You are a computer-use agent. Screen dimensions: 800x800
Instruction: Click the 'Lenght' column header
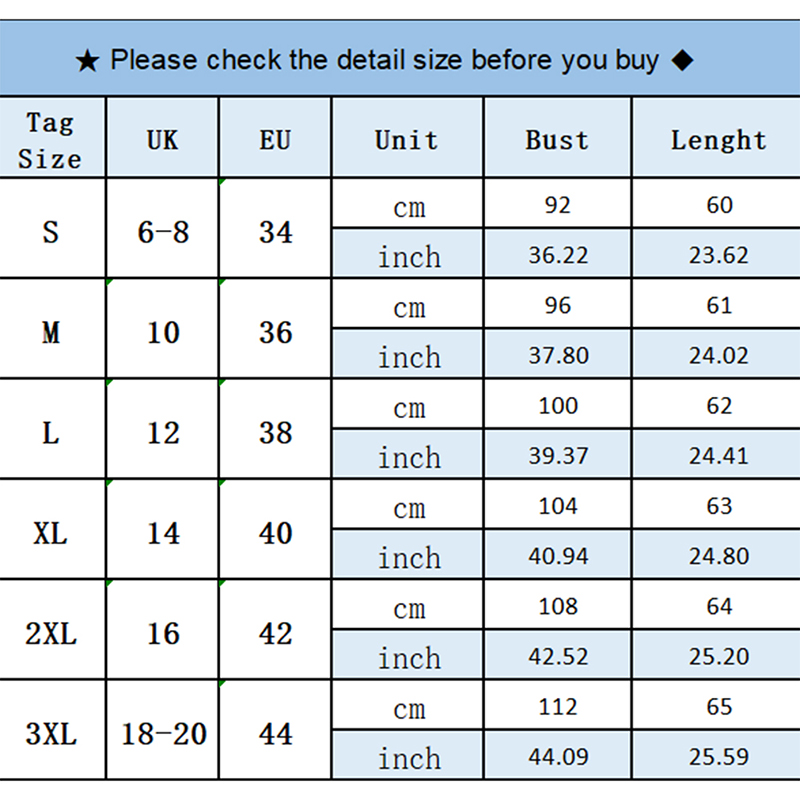[718, 140]
